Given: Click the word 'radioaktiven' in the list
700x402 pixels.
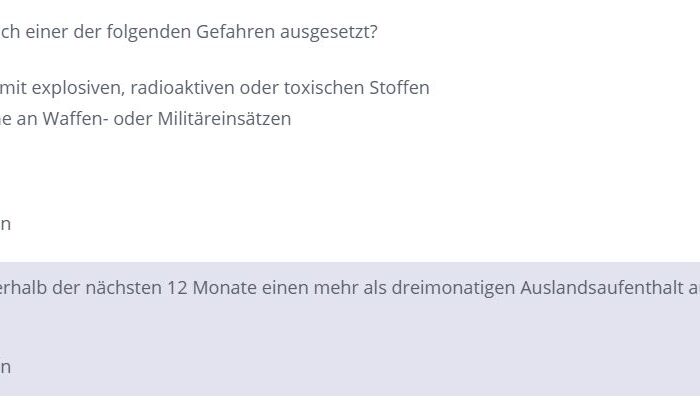Looking at the screenshot, I should [x=183, y=88].
